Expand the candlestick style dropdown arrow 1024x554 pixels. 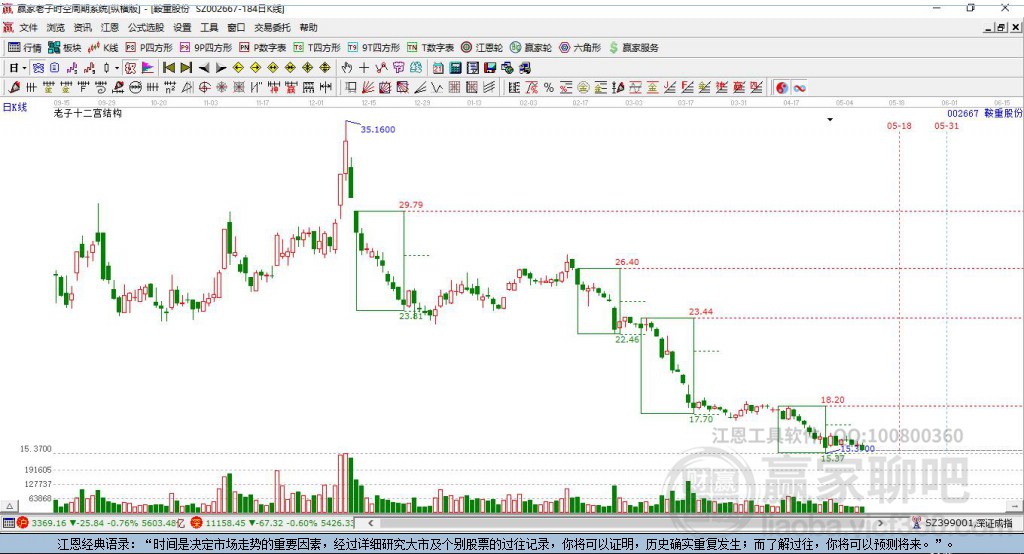coord(117,68)
